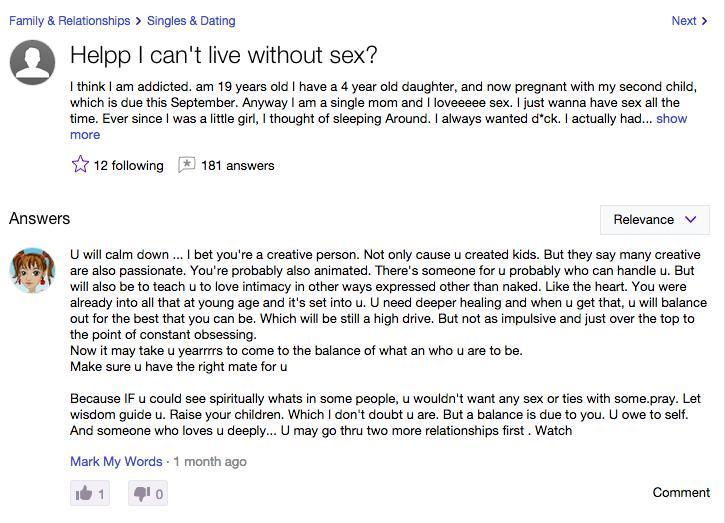725x523 pixels.
Task: Click the thumbs up icon on answer
Action: (x=84, y=493)
